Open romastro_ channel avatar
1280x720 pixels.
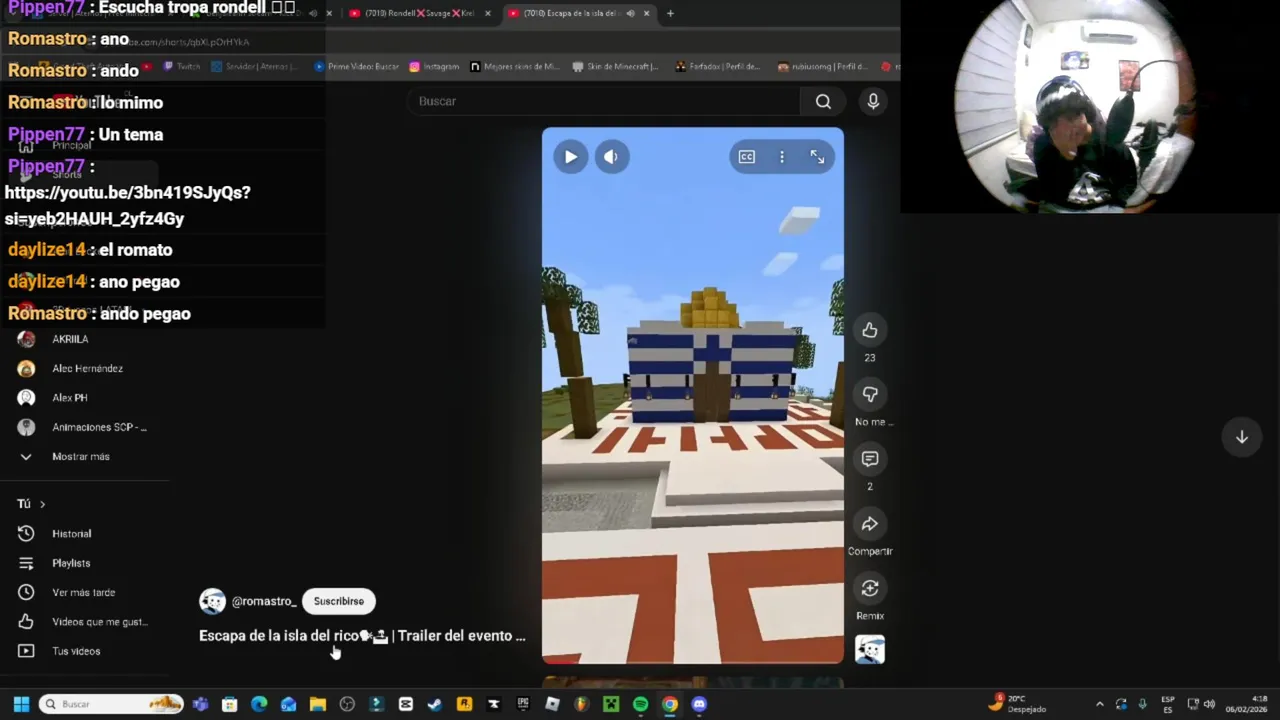[x=212, y=601]
